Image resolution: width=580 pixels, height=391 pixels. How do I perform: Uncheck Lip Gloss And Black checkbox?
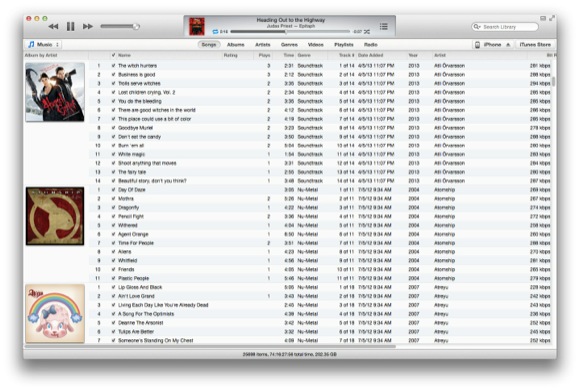(113, 287)
